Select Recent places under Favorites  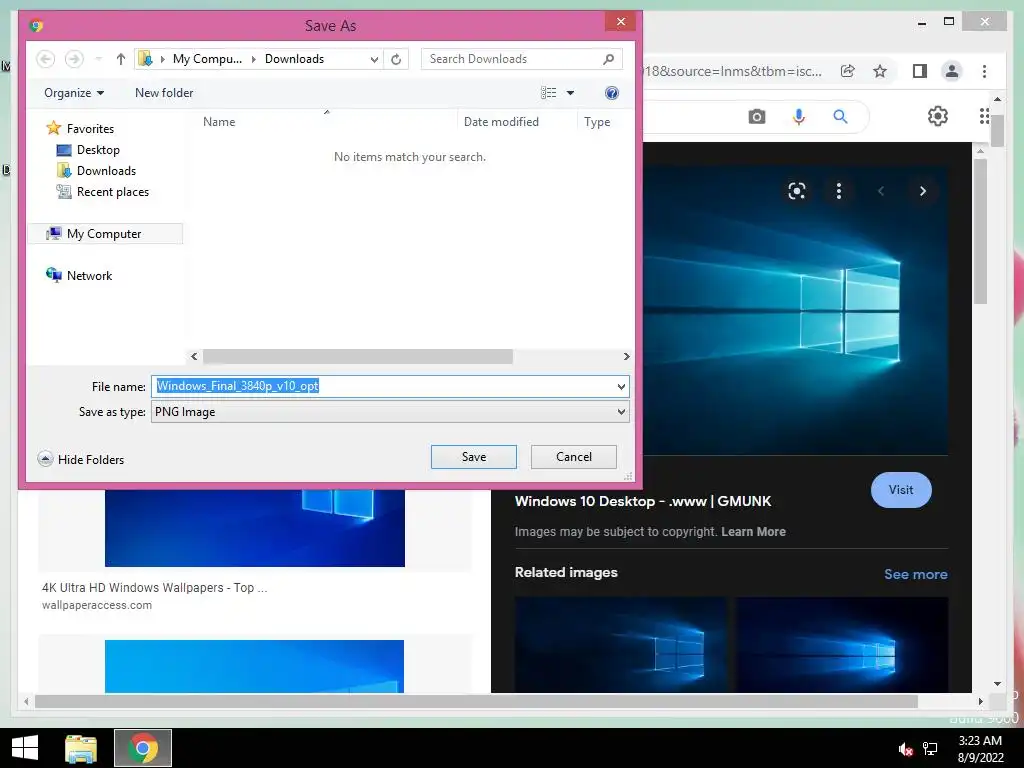[103, 191]
